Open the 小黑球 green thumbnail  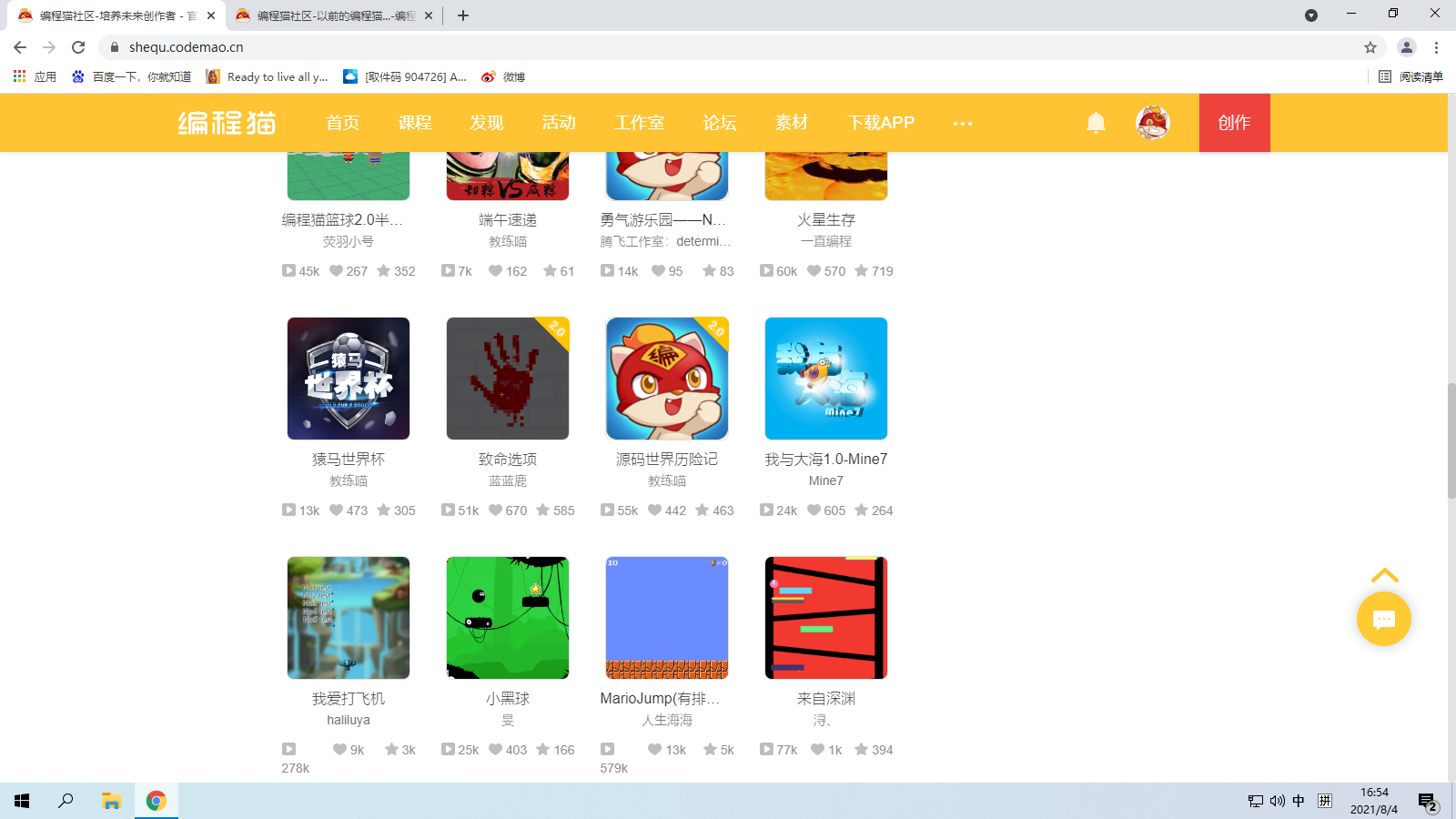[508, 618]
